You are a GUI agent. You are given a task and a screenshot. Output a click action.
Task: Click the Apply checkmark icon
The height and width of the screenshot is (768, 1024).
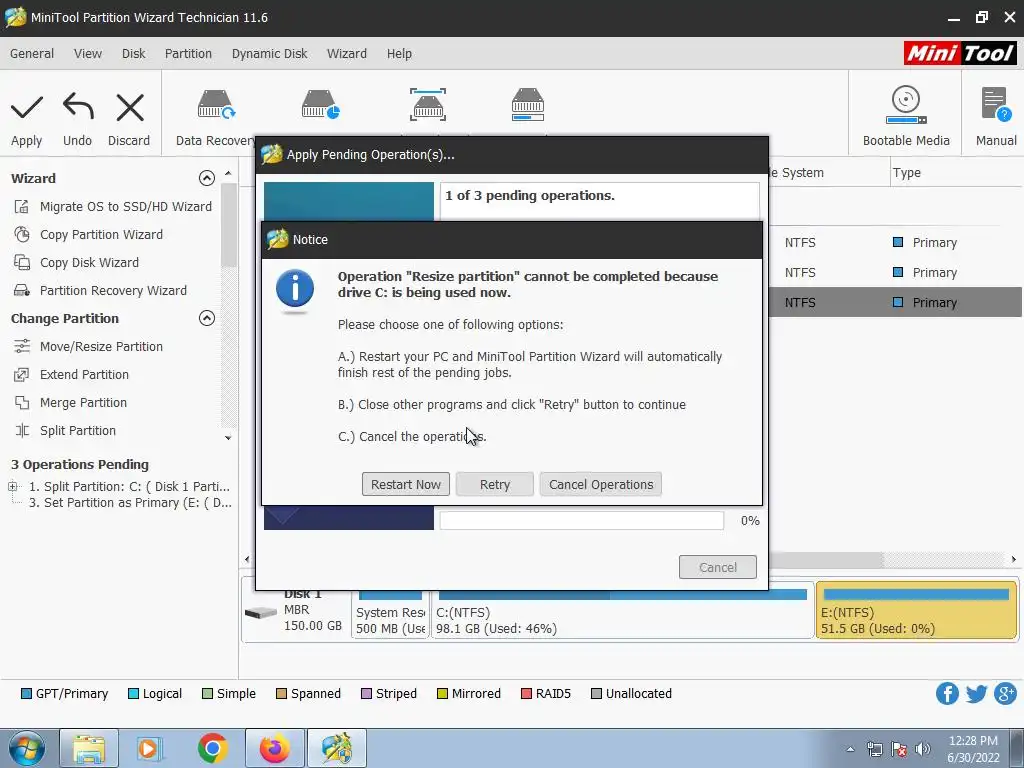coord(26,108)
